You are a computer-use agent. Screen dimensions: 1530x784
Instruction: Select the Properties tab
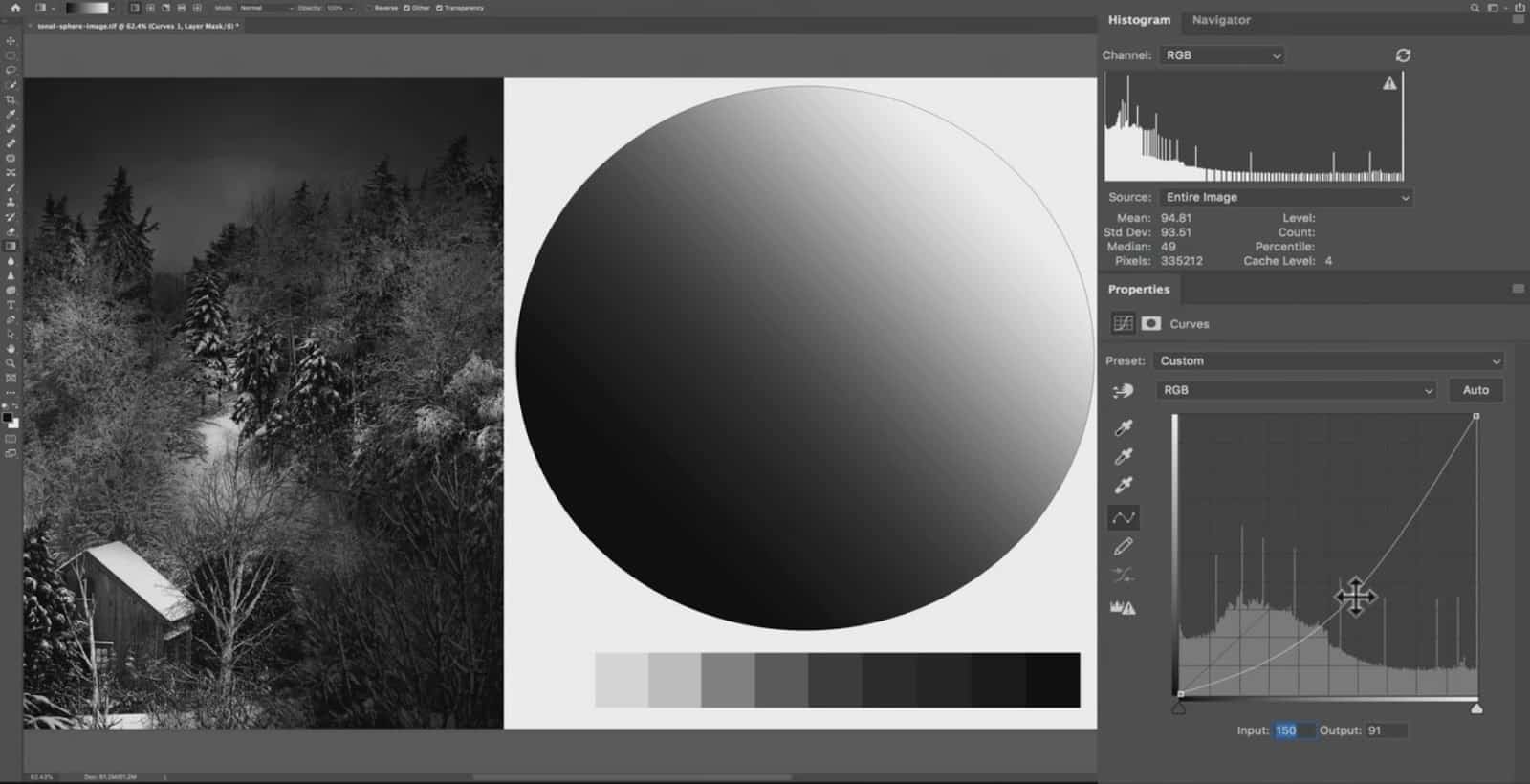1139,290
